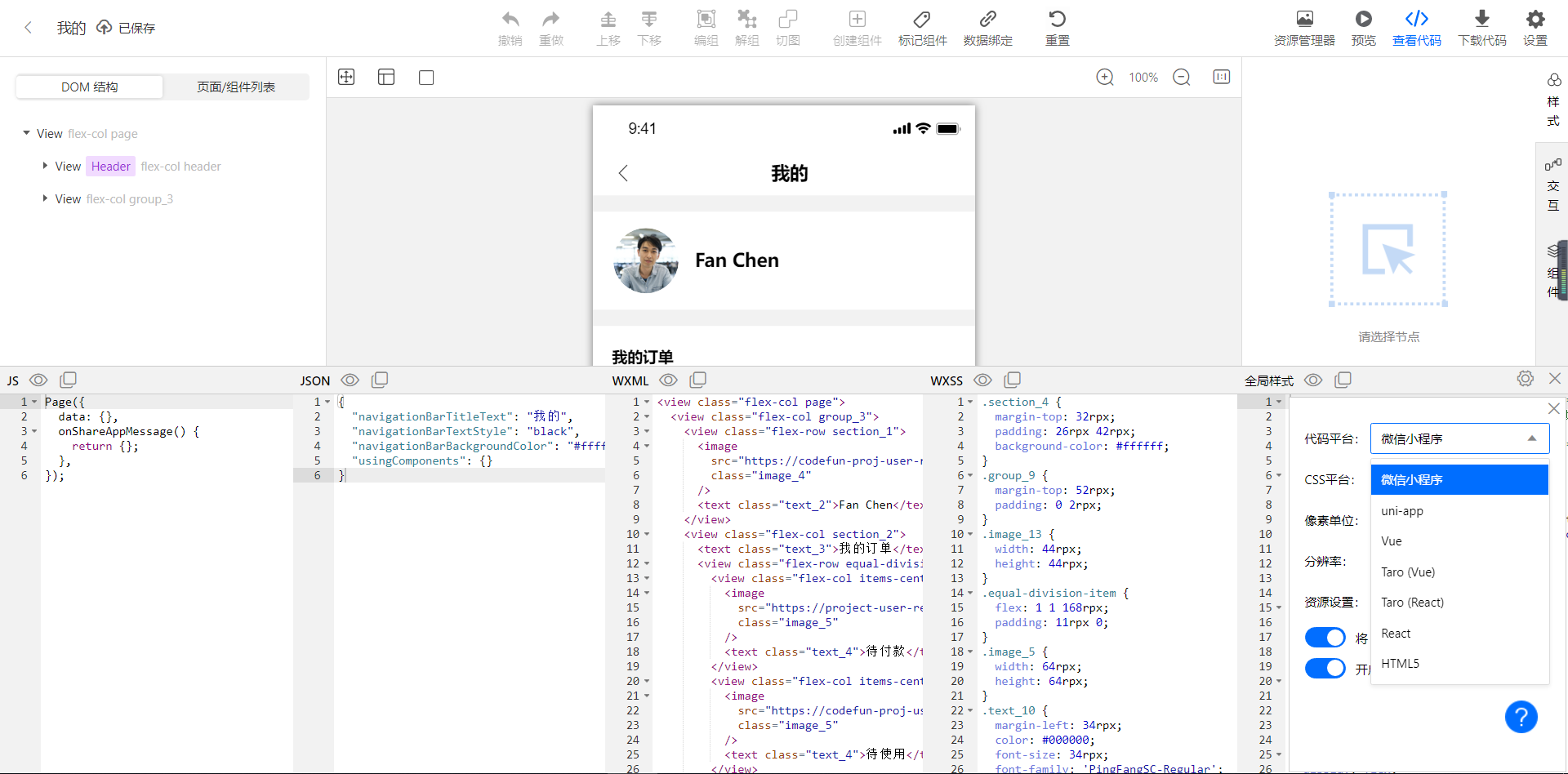
Task: Open the 预览 preview icon
Action: [1362, 27]
